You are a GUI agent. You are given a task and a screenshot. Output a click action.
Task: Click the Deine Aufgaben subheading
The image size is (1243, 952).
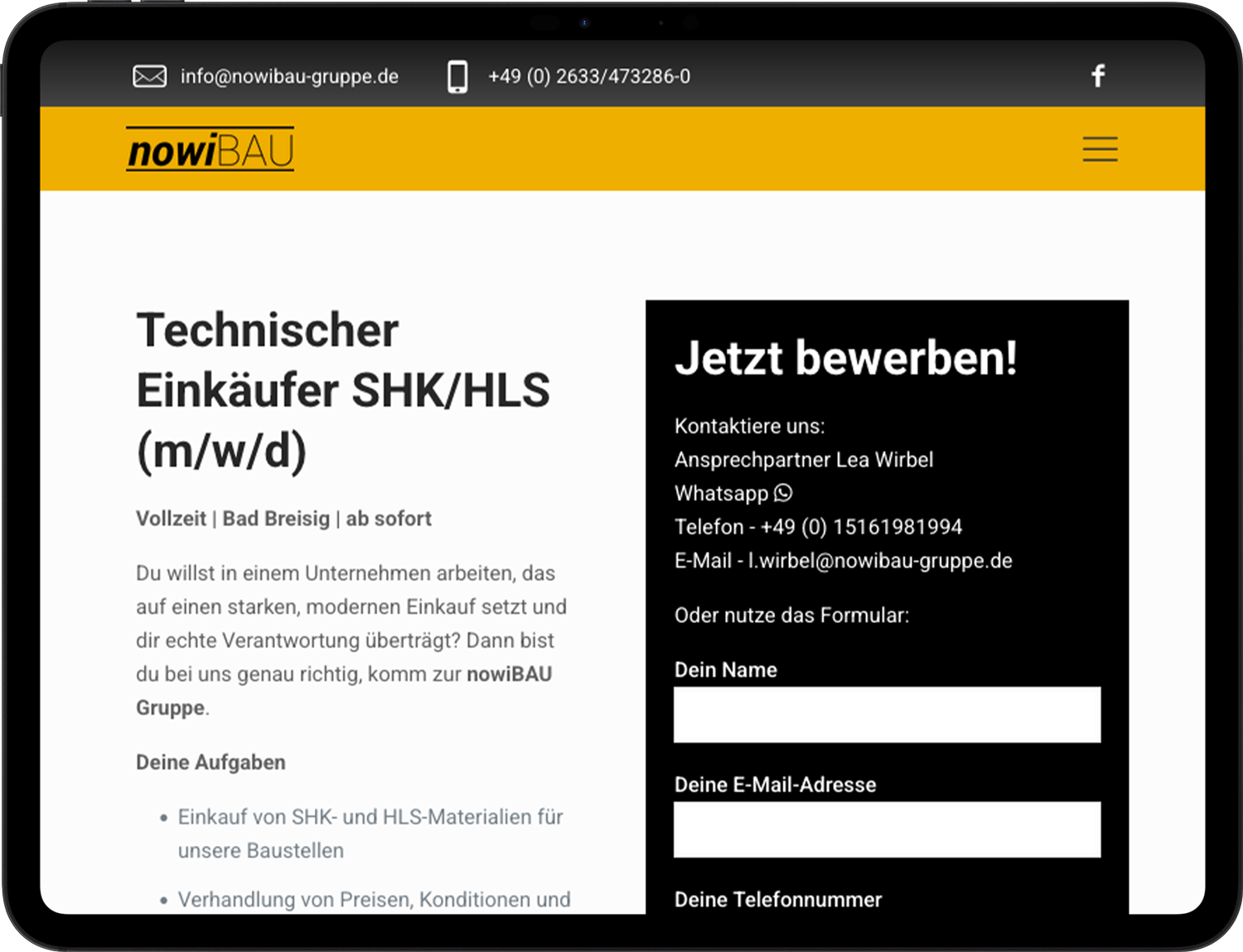pos(210,762)
